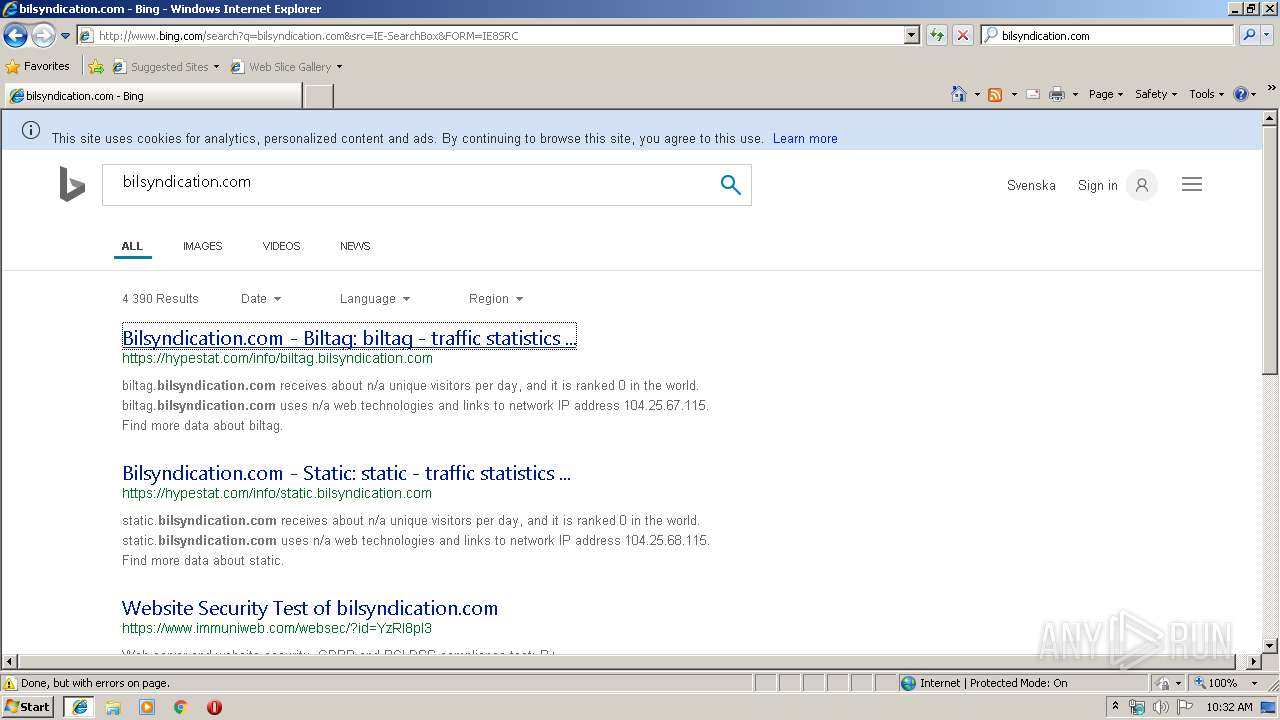This screenshot has height=720, width=1280.
Task: Open Website Security Test result link
Action: tap(310, 608)
